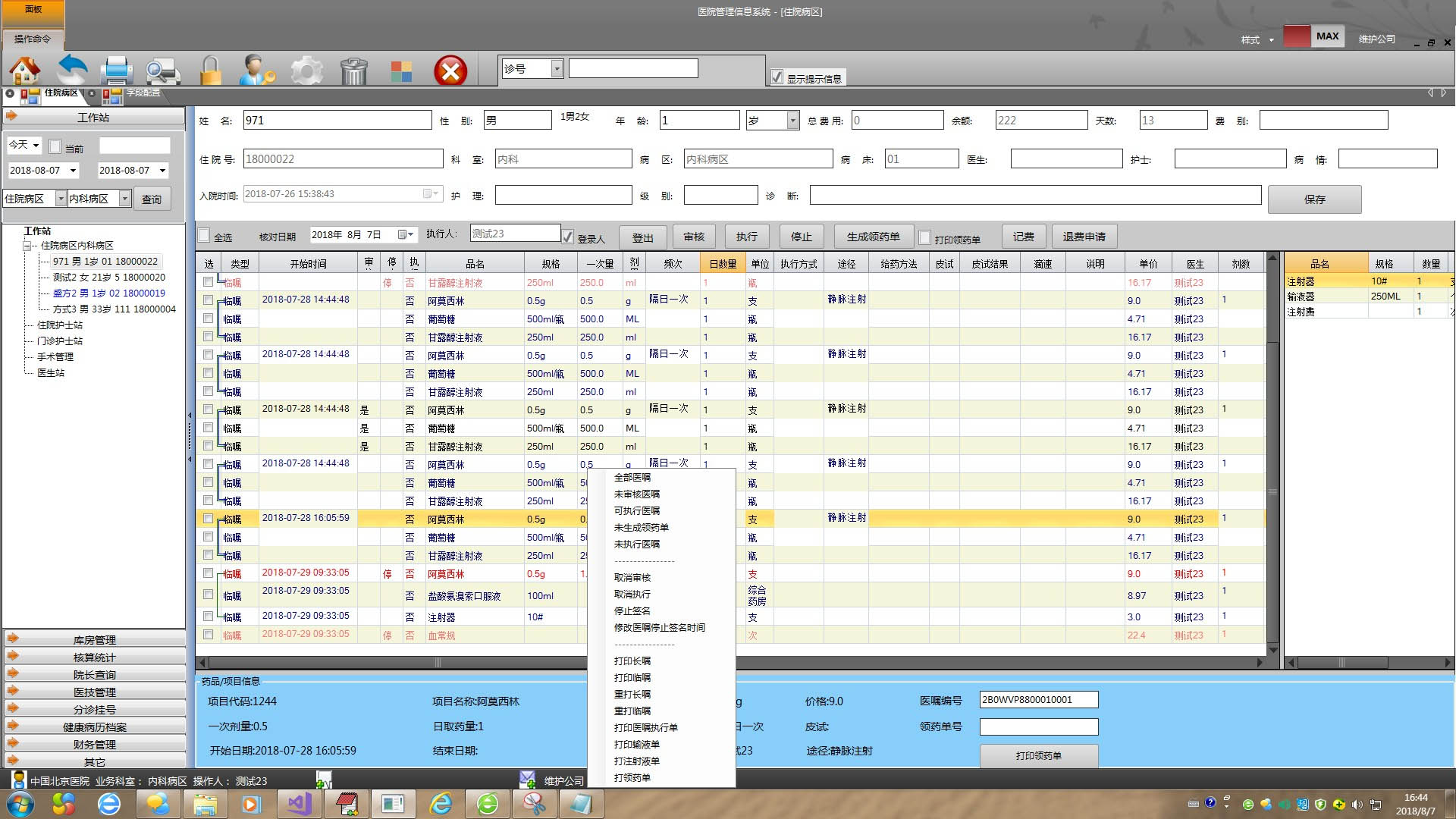Viewport: 1456px width, 819px height.
Task: Open the start date 2018-08-07 dropdown
Action: tap(73, 171)
